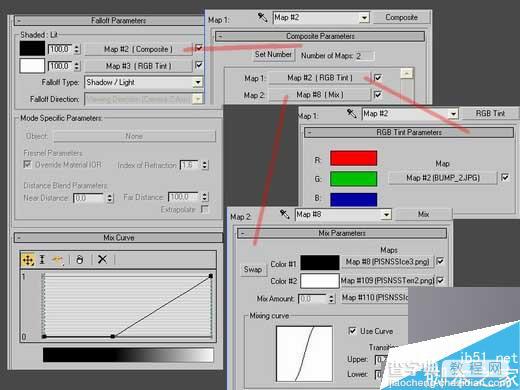
Task: Toggle the Use Curve checkbox
Action: click(x=352, y=331)
